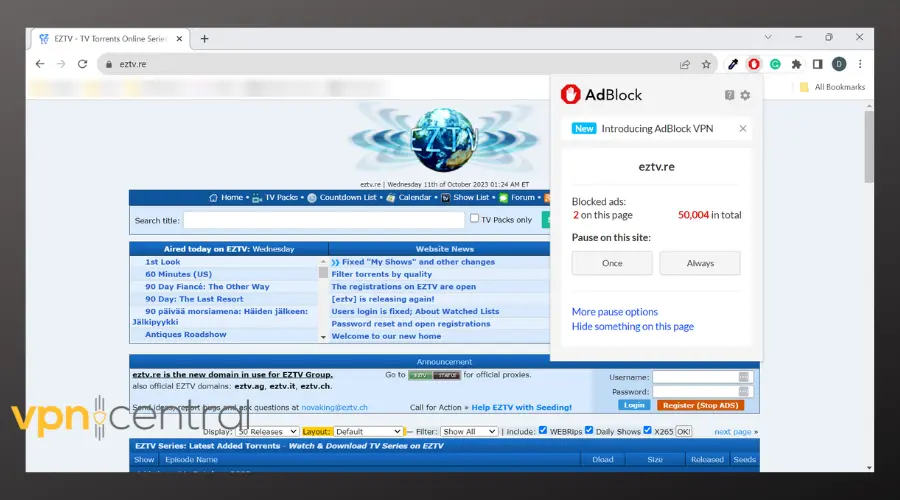View site info lock icon
Viewport: 900px width, 500px height.
[109, 64]
